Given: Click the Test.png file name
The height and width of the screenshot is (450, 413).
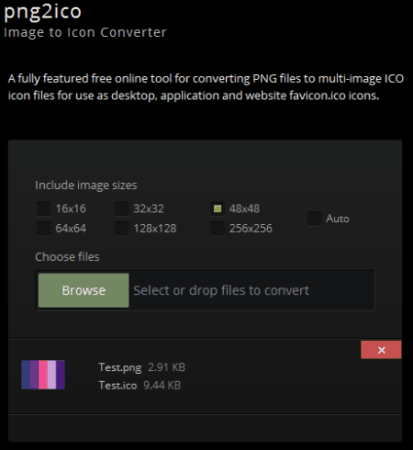Looking at the screenshot, I should click(120, 367).
